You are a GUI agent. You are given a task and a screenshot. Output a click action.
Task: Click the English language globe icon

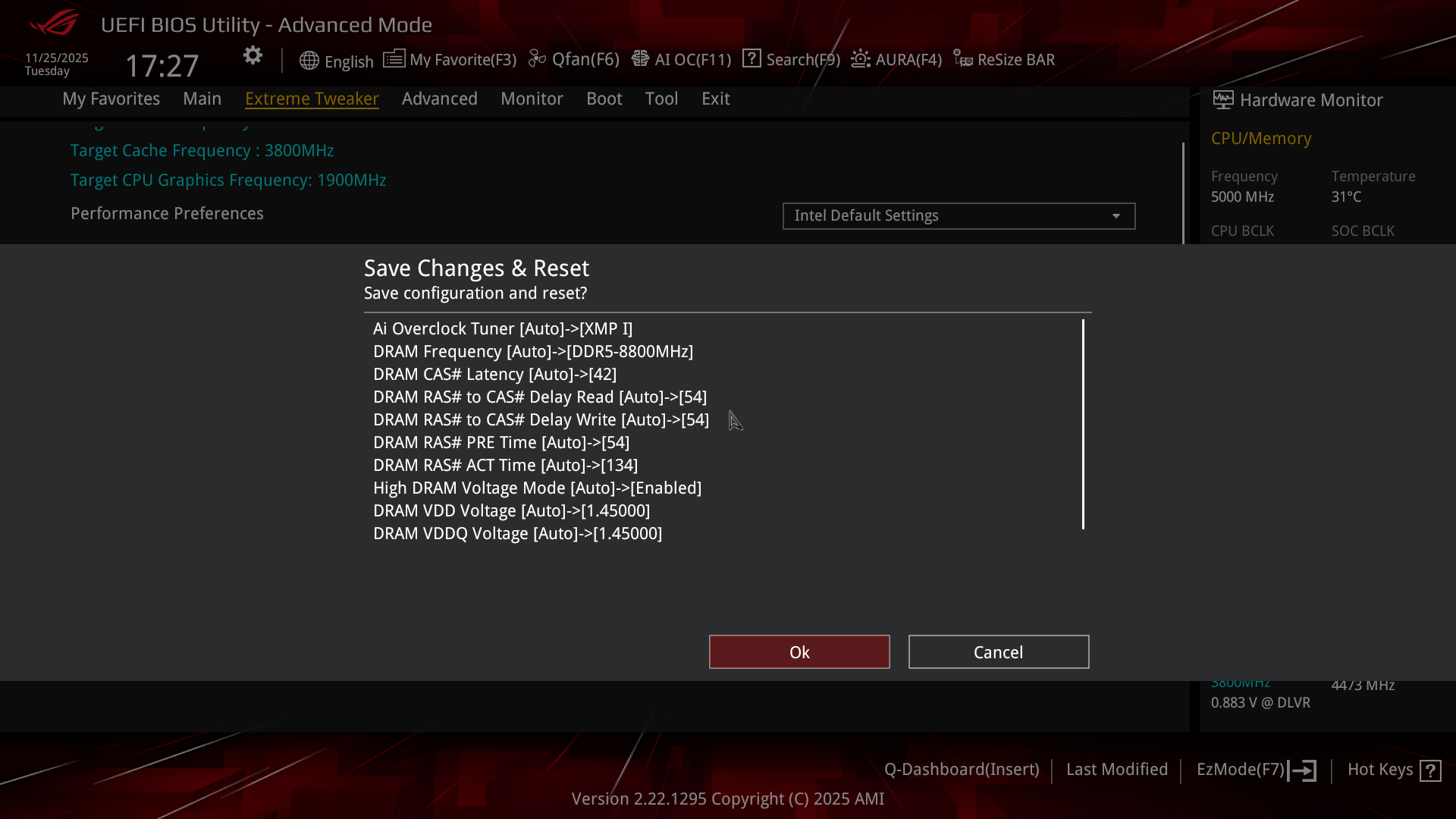point(309,61)
